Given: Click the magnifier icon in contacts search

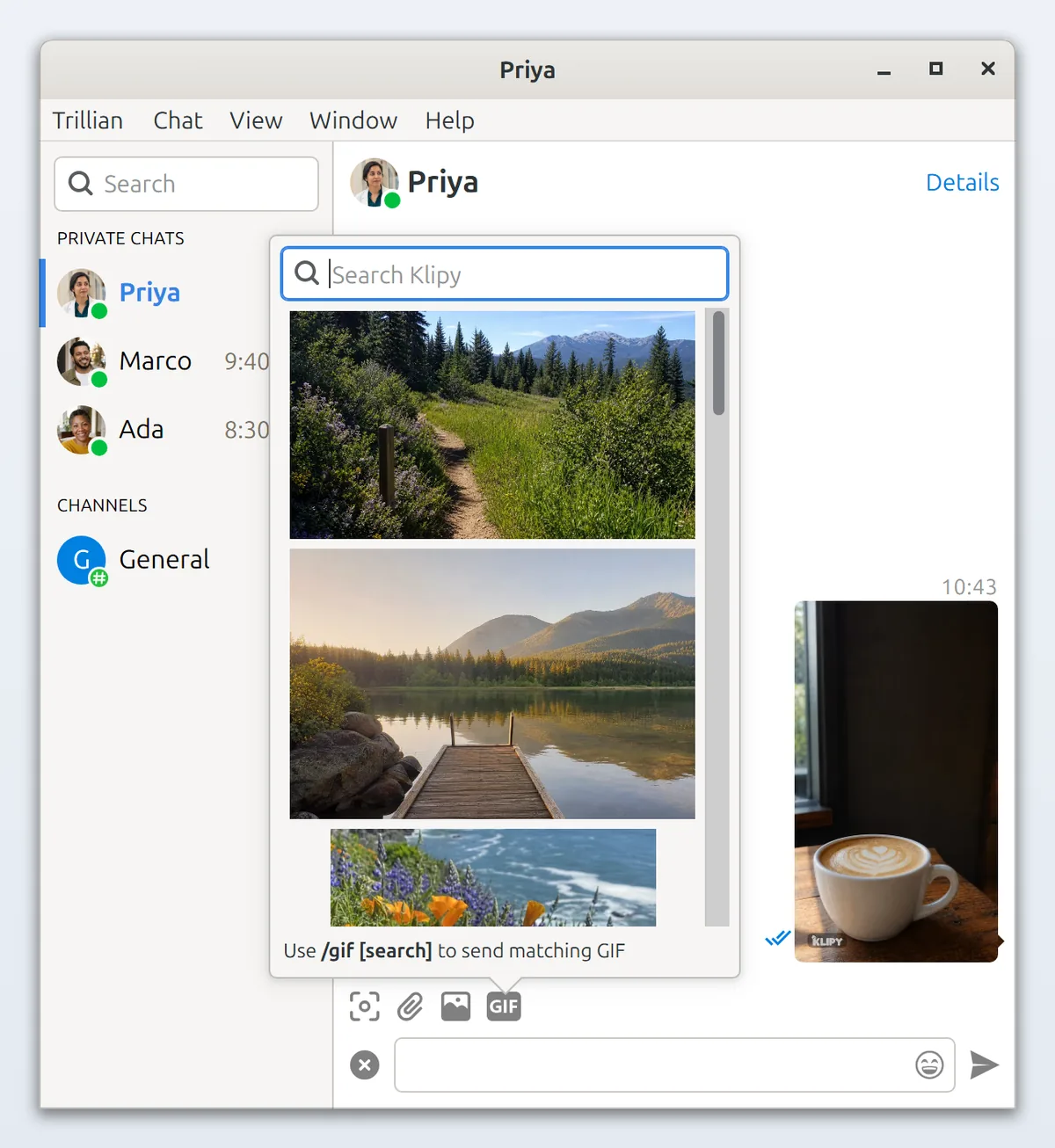Looking at the screenshot, I should (x=81, y=183).
